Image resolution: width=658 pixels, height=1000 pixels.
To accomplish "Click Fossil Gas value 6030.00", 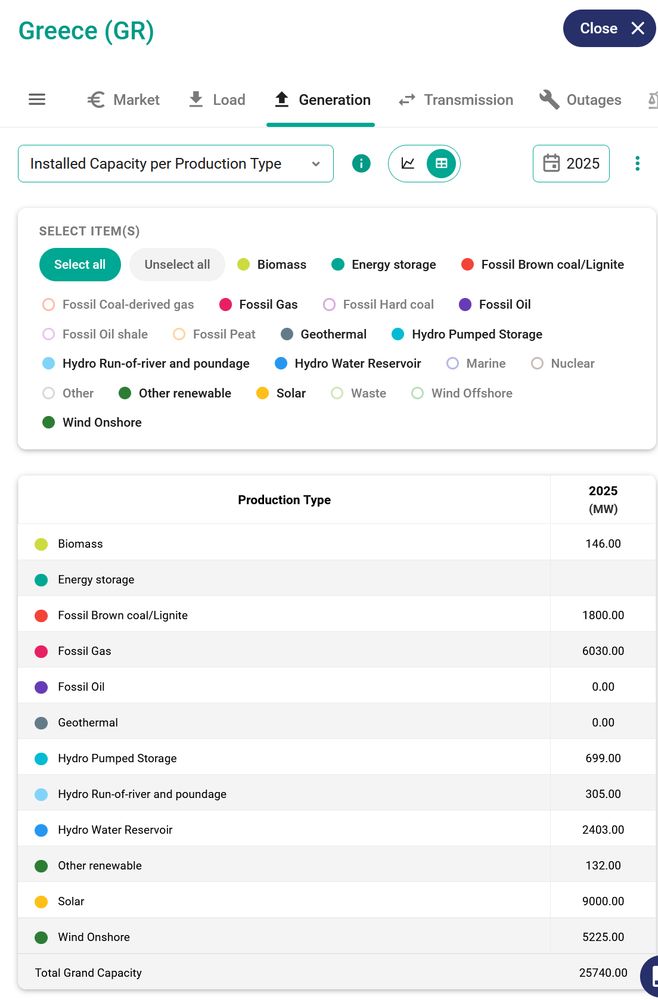I will [x=603, y=651].
